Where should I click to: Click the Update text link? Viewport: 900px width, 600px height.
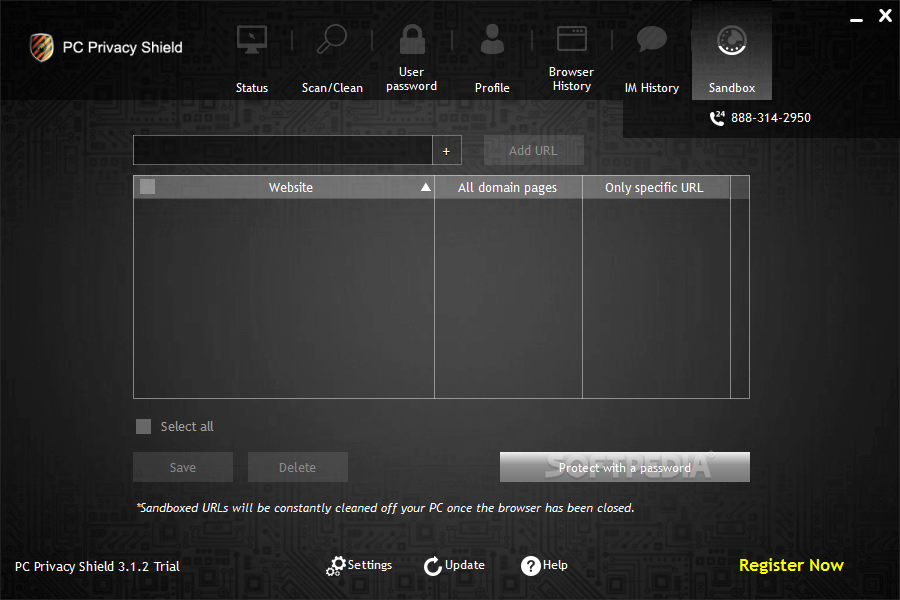(465, 565)
